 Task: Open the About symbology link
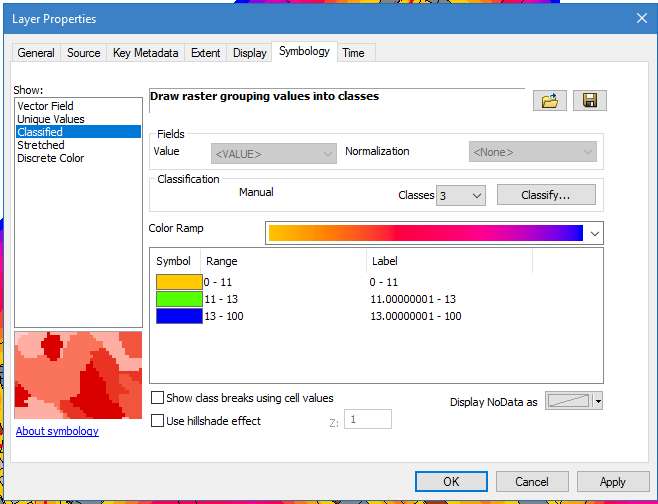57,431
